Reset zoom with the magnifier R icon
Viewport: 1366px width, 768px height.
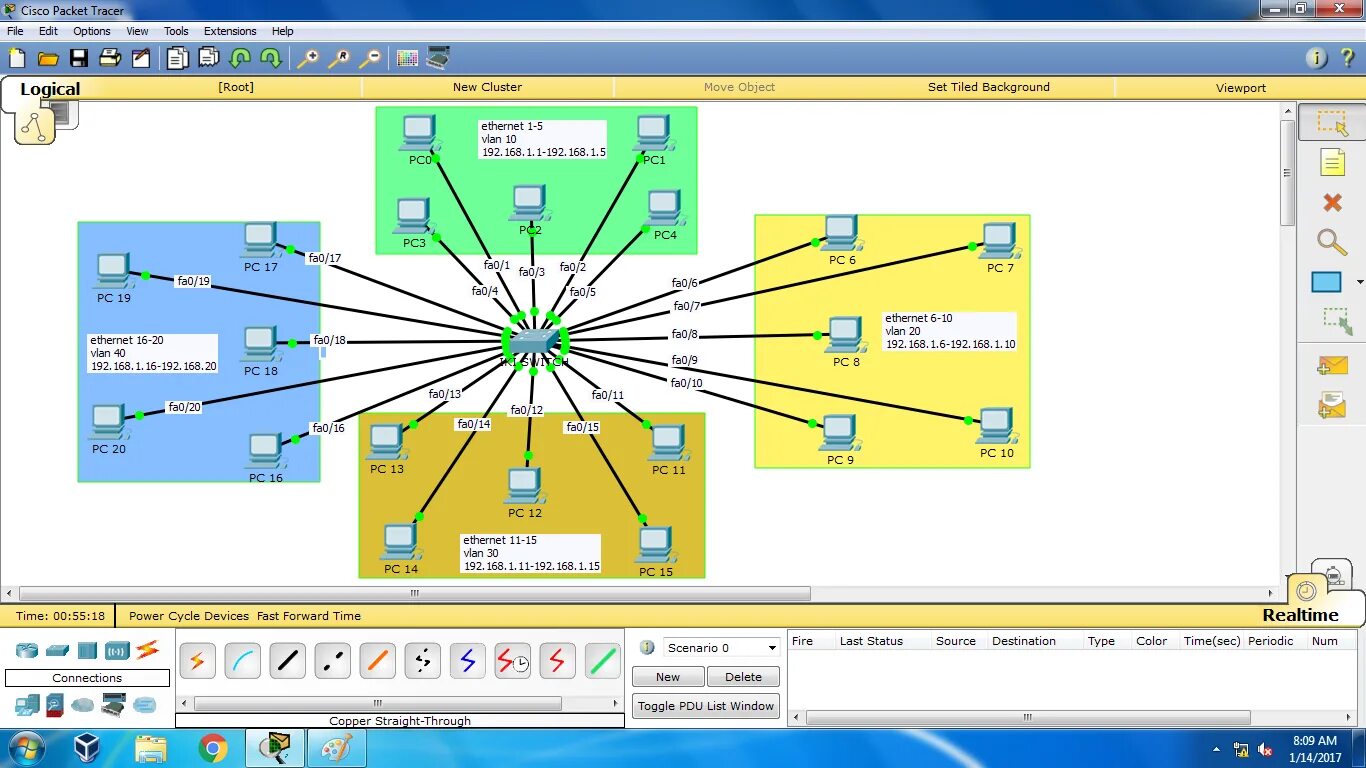(x=339, y=58)
